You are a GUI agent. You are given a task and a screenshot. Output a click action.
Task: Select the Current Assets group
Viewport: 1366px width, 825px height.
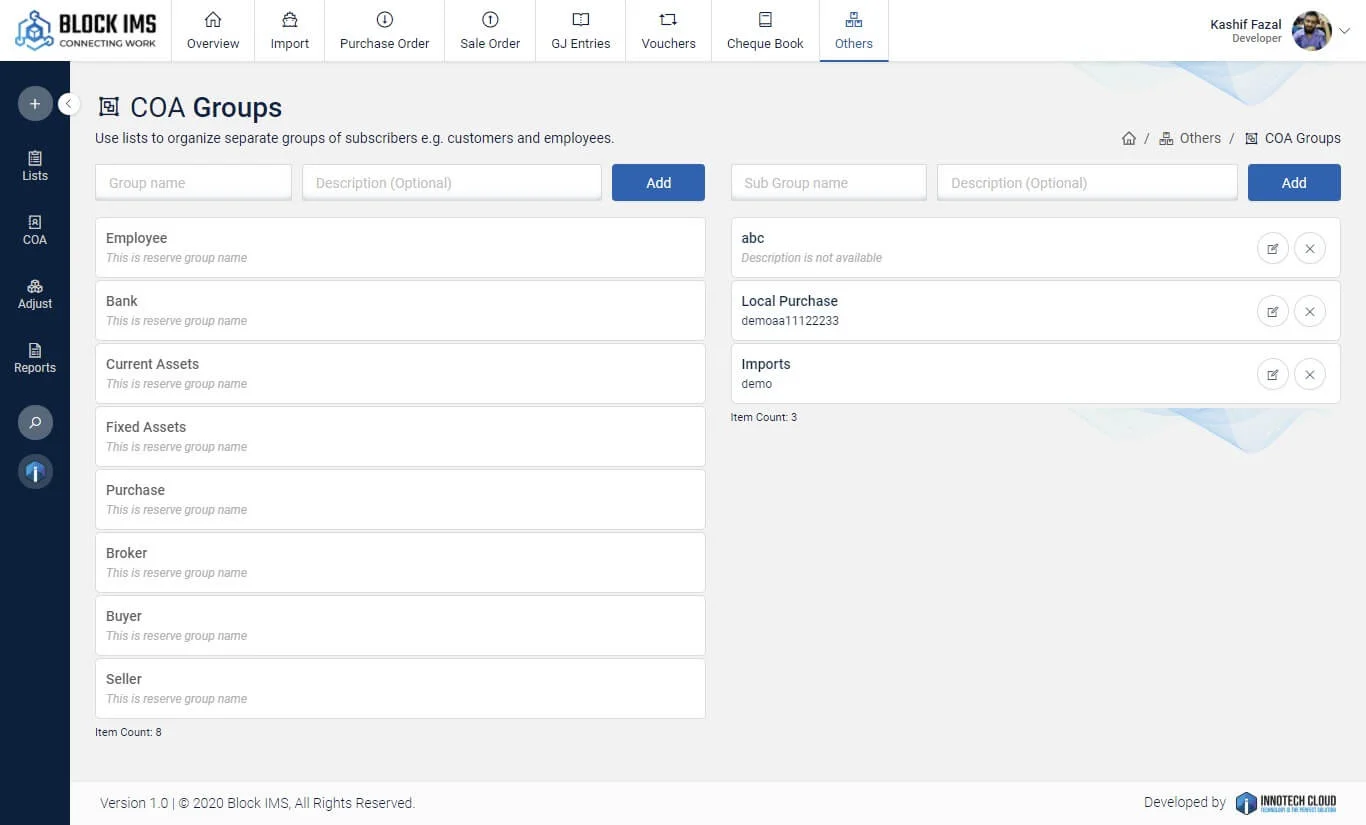pyautogui.click(x=400, y=373)
